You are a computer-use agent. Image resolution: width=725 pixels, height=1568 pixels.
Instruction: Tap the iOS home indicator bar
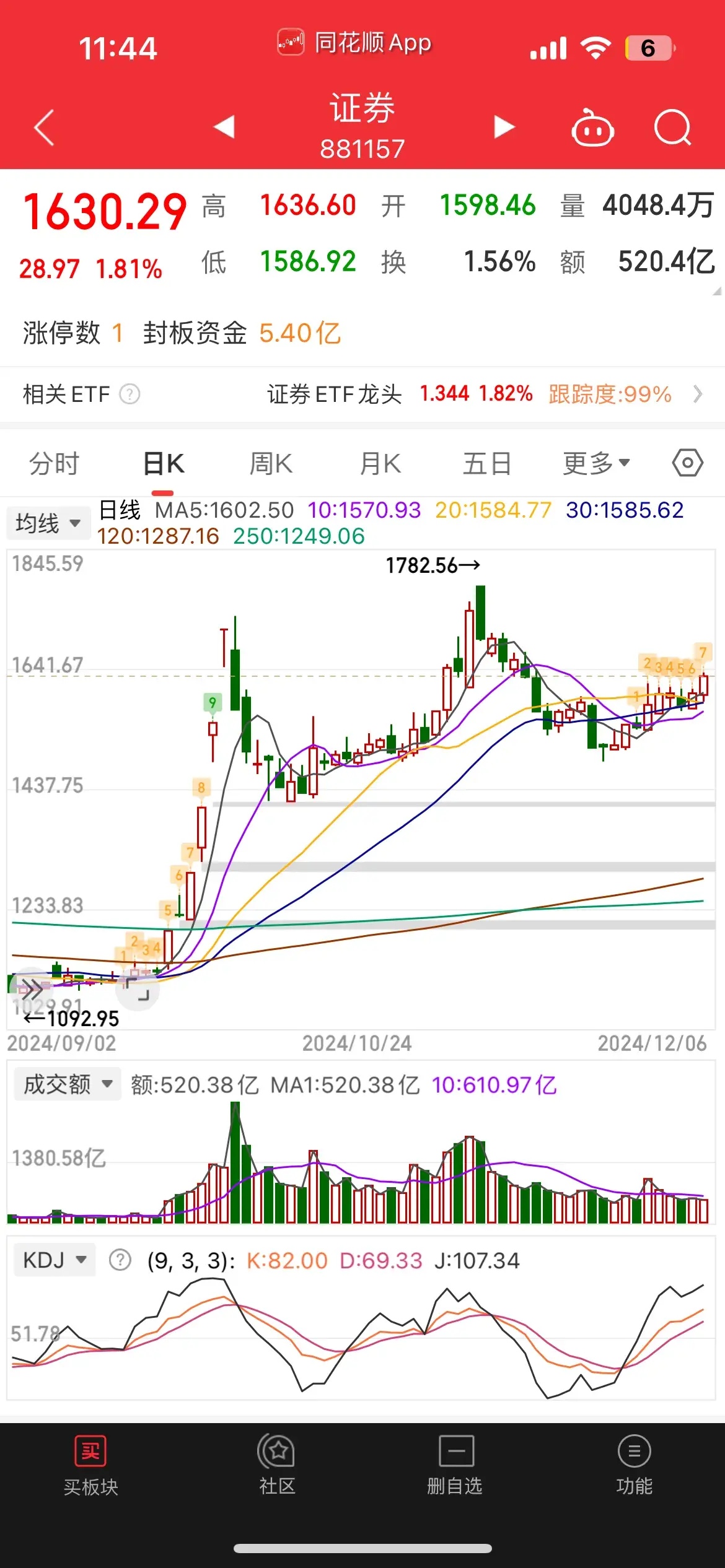[362, 1548]
